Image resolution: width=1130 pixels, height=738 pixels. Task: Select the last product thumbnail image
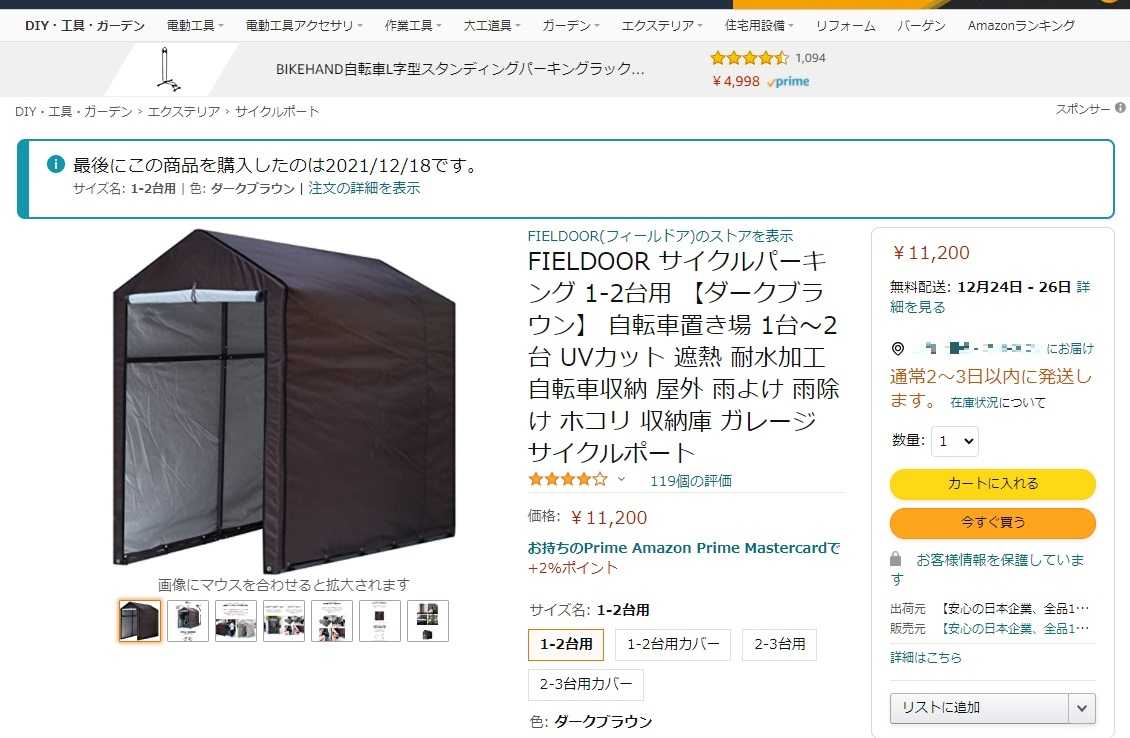click(x=428, y=621)
